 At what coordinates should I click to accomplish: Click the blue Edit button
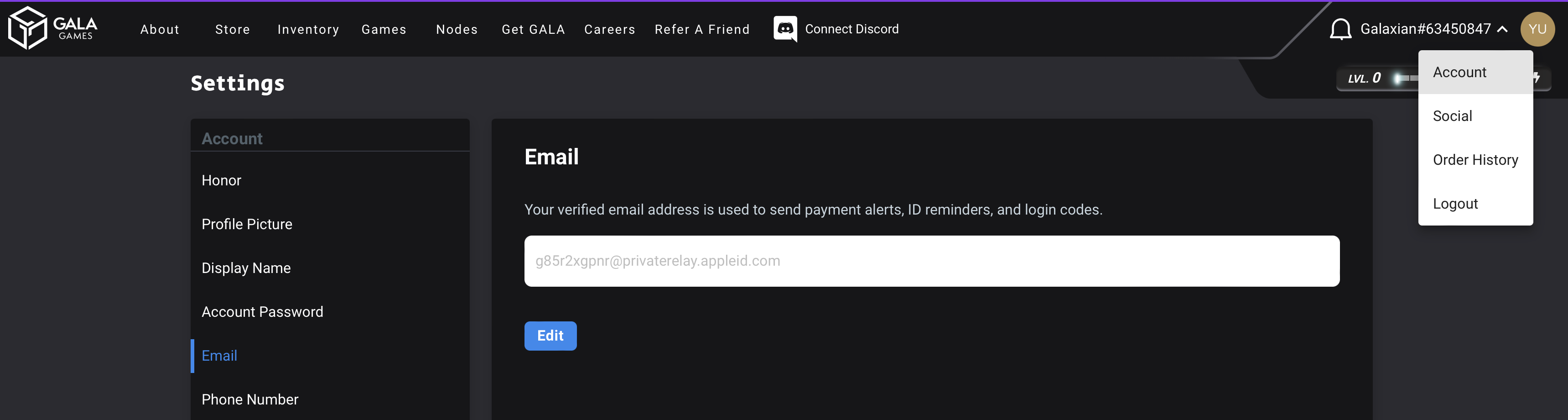point(550,335)
